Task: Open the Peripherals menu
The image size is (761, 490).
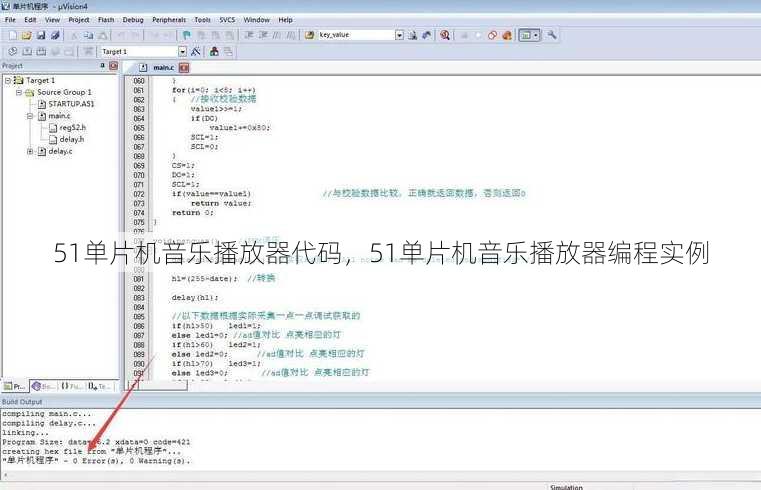Action: [169, 20]
